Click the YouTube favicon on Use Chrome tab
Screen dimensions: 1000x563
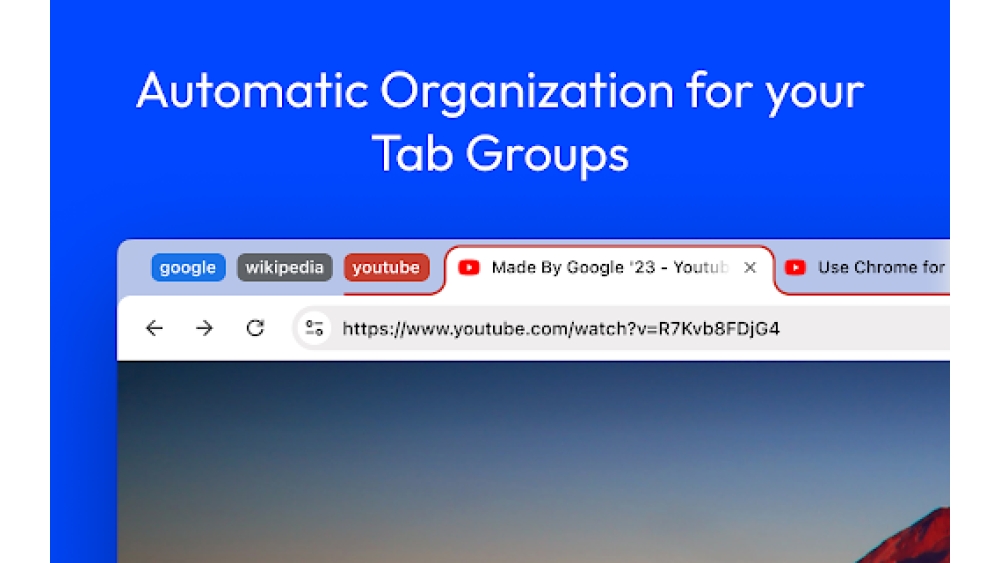click(x=795, y=268)
